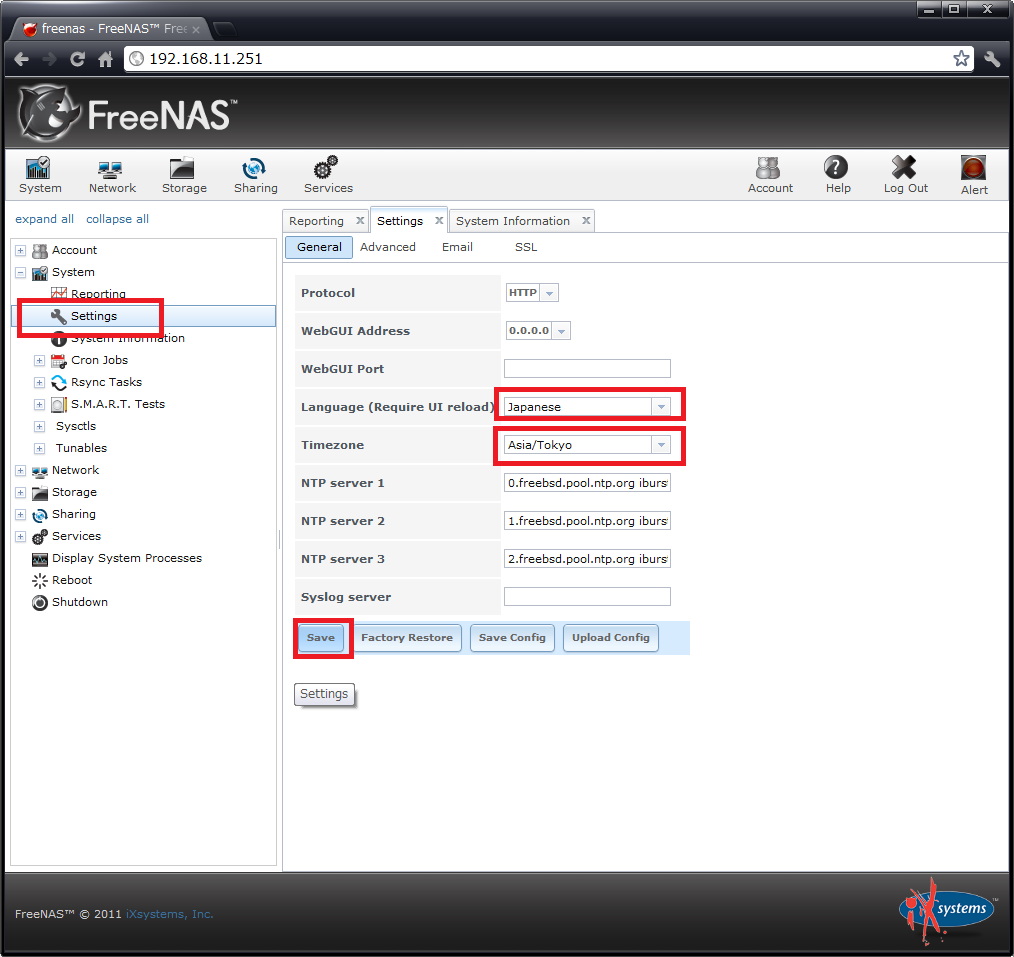Click the Save button
This screenshot has width=1014, height=957.
pyautogui.click(x=321, y=638)
